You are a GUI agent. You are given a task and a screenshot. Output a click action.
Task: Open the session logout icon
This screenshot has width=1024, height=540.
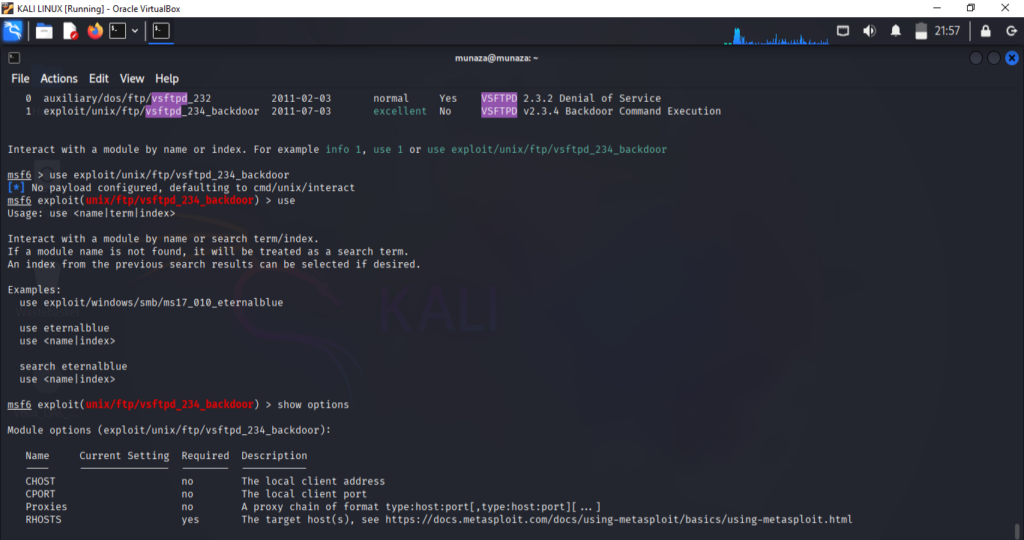point(1010,31)
